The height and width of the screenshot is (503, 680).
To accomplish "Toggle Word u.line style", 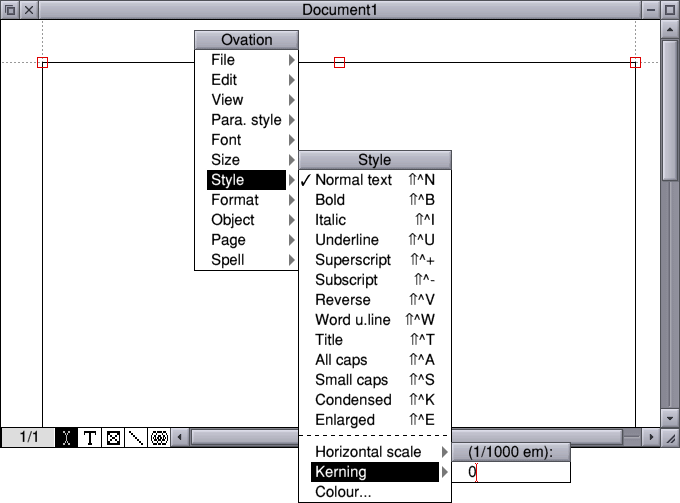I will [375, 319].
